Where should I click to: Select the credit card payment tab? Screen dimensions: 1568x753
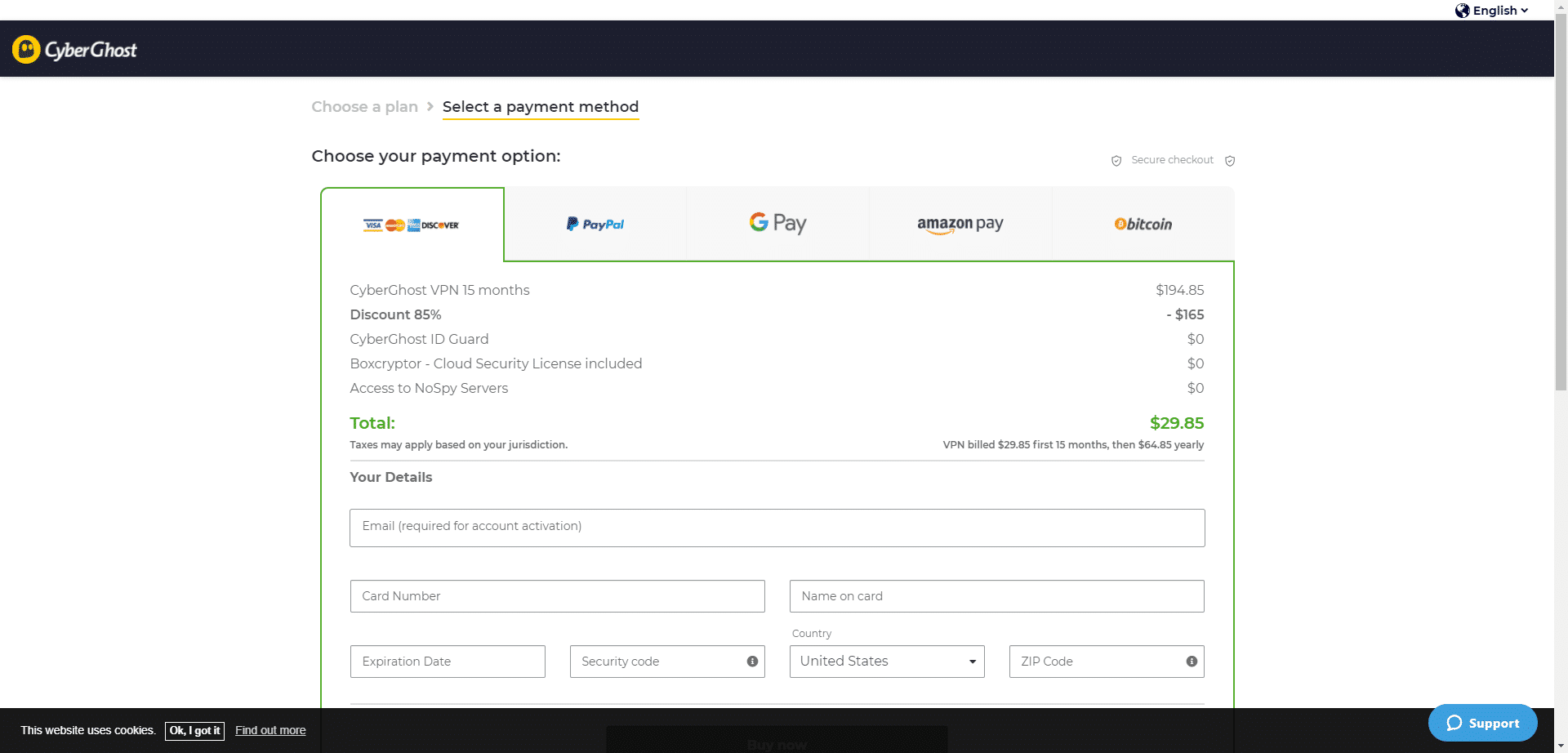point(412,225)
